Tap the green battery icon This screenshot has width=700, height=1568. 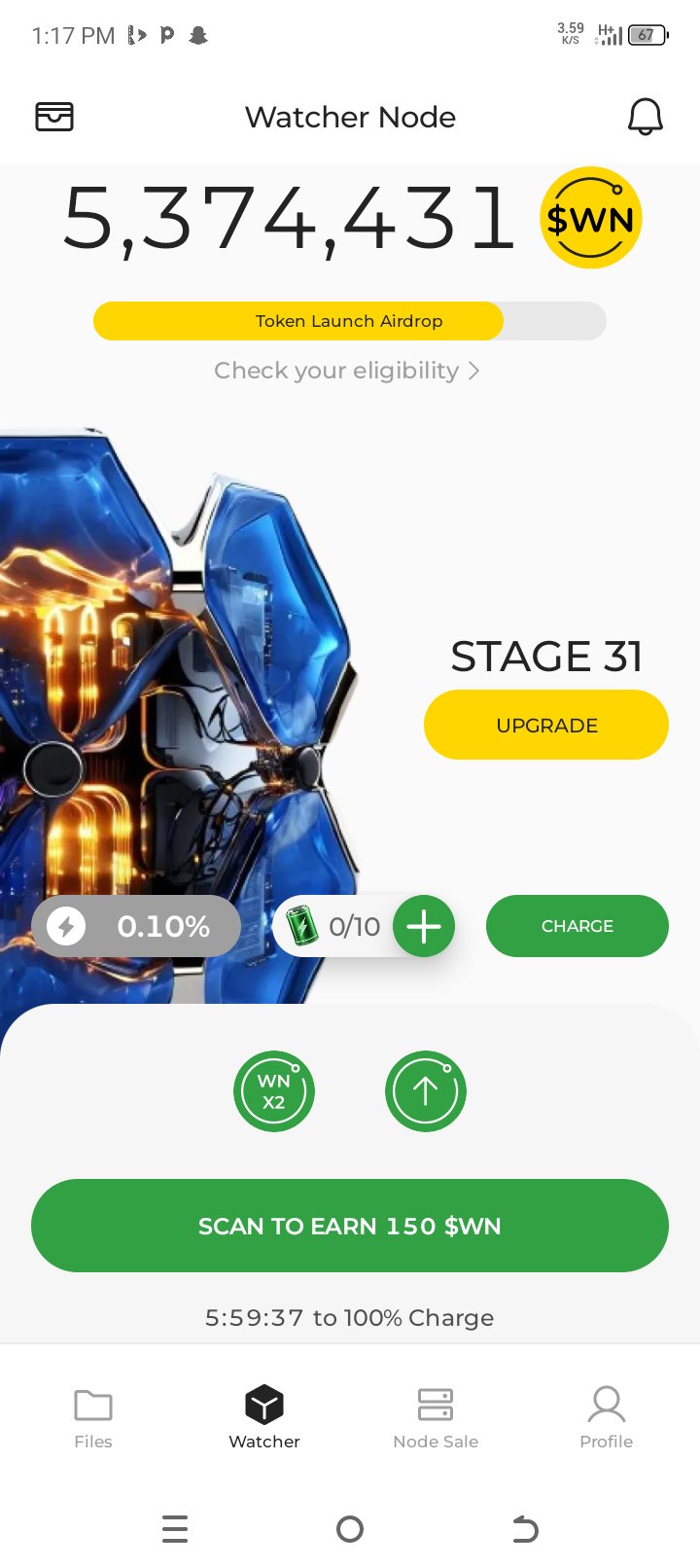(302, 925)
